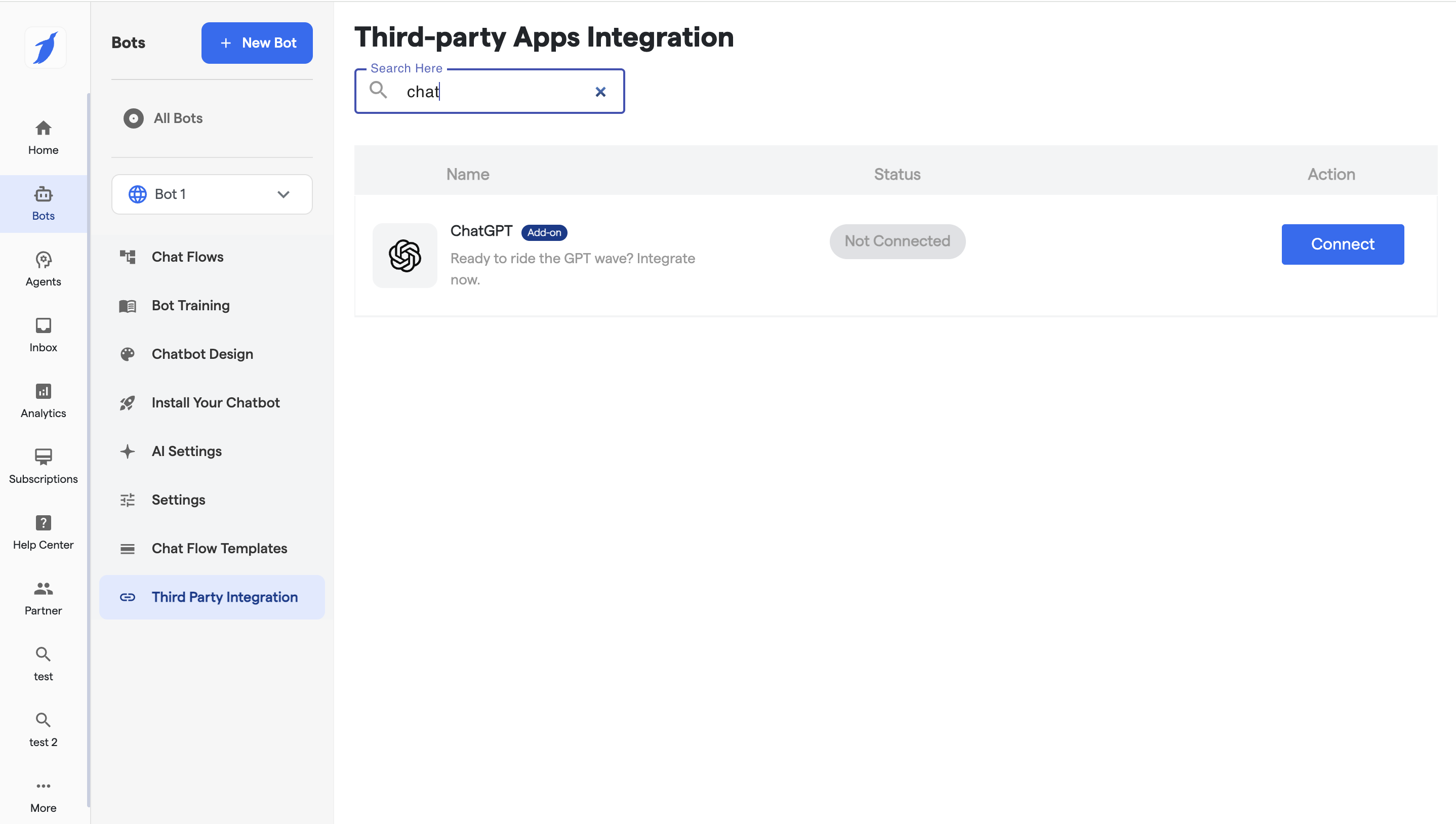Open AI Settings menu item
The width and height of the screenshot is (1456, 824).
coord(186,451)
